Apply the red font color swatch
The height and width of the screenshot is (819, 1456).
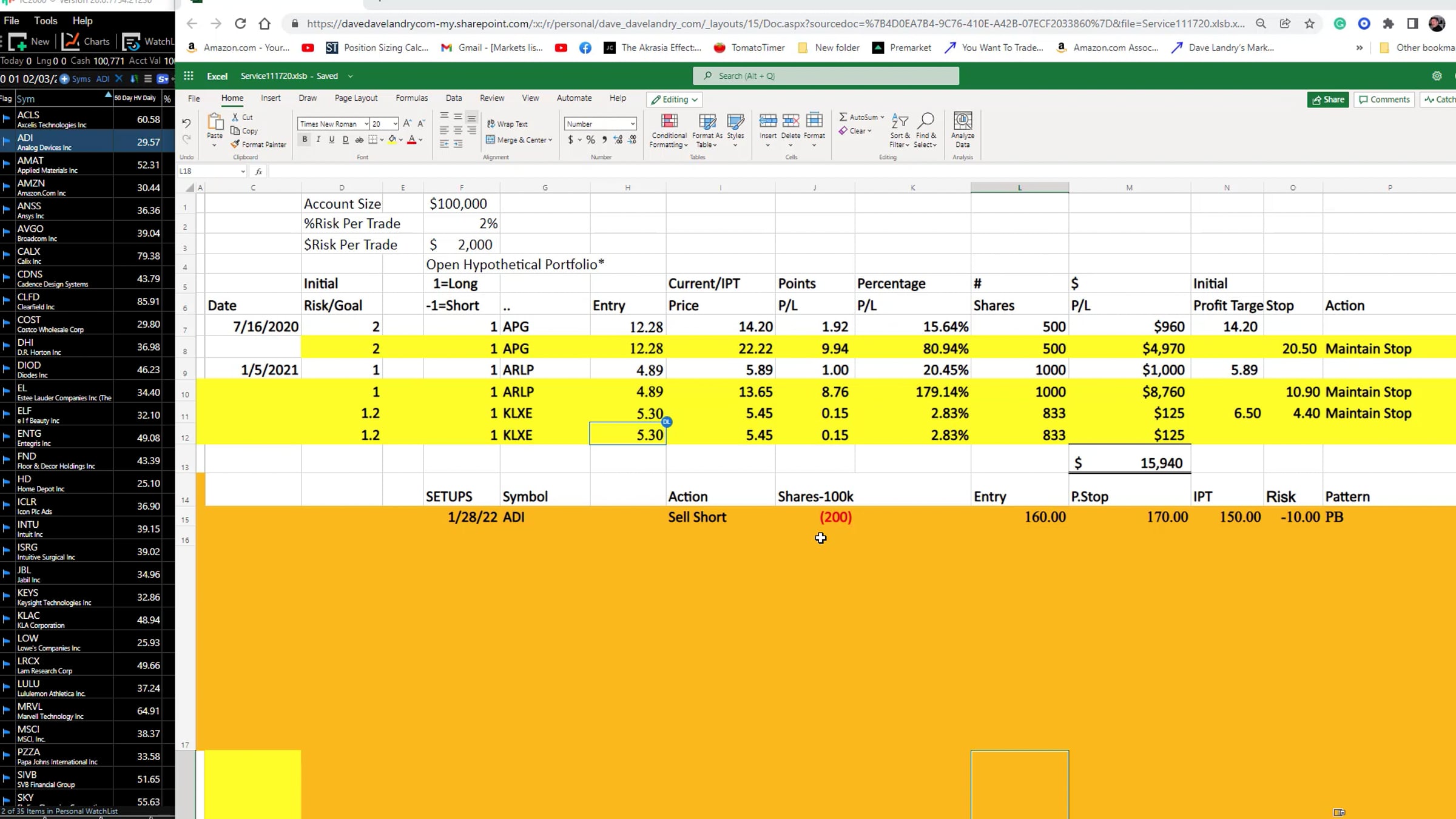(412, 140)
